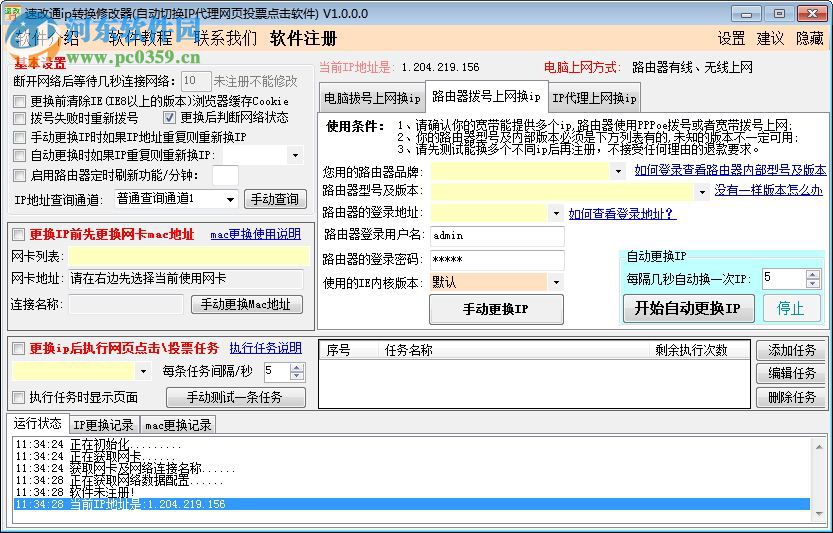Click the 网卡列表 yellow field
This screenshot has width=833, height=533.
[x=189, y=256]
